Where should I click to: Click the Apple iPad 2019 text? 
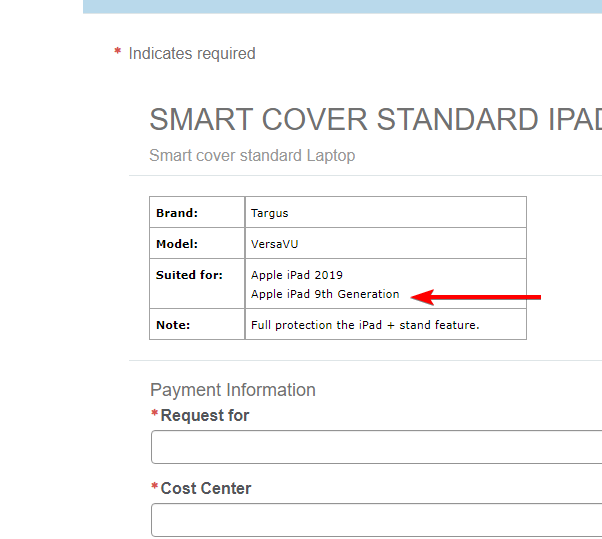pos(297,275)
